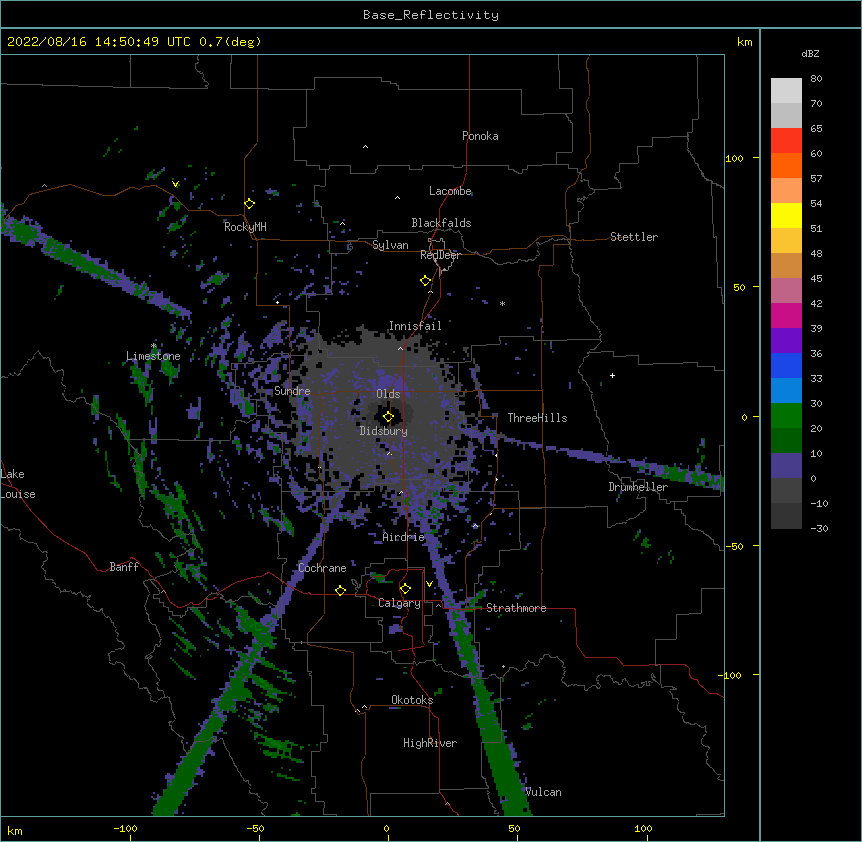The width and height of the screenshot is (862, 842).
Task: Click the Sylvan label on the map
Action: coord(390,245)
